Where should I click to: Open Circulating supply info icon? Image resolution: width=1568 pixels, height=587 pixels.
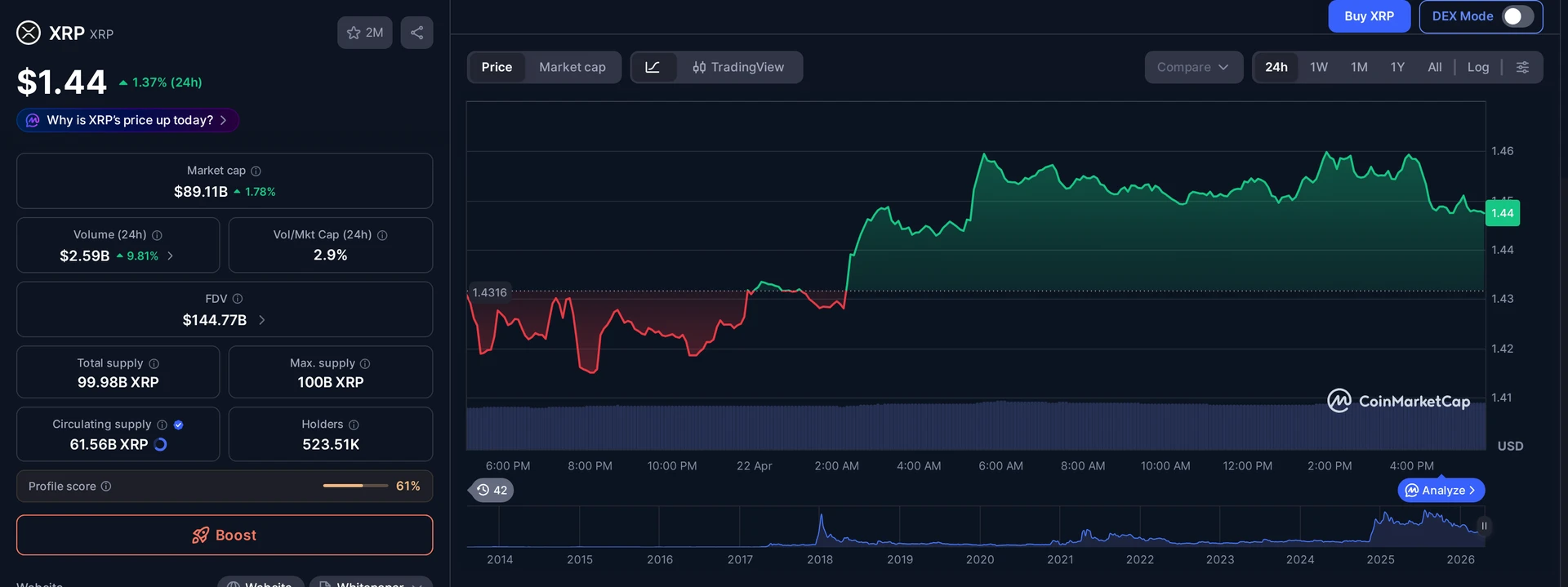[162, 425]
